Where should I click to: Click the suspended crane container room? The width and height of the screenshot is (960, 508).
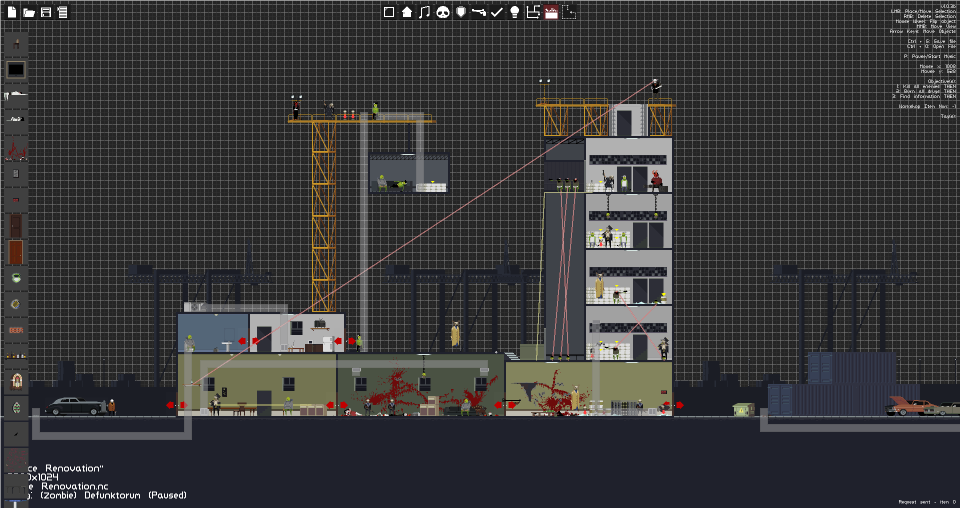pyautogui.click(x=408, y=173)
